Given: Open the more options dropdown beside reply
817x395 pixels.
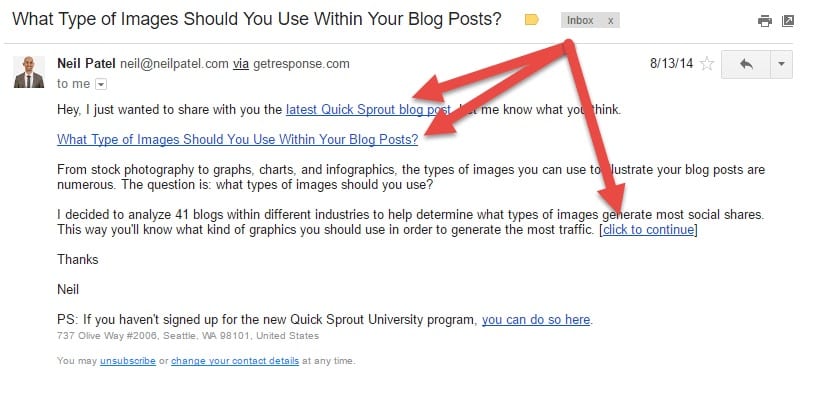Looking at the screenshot, I should pyautogui.click(x=782, y=64).
